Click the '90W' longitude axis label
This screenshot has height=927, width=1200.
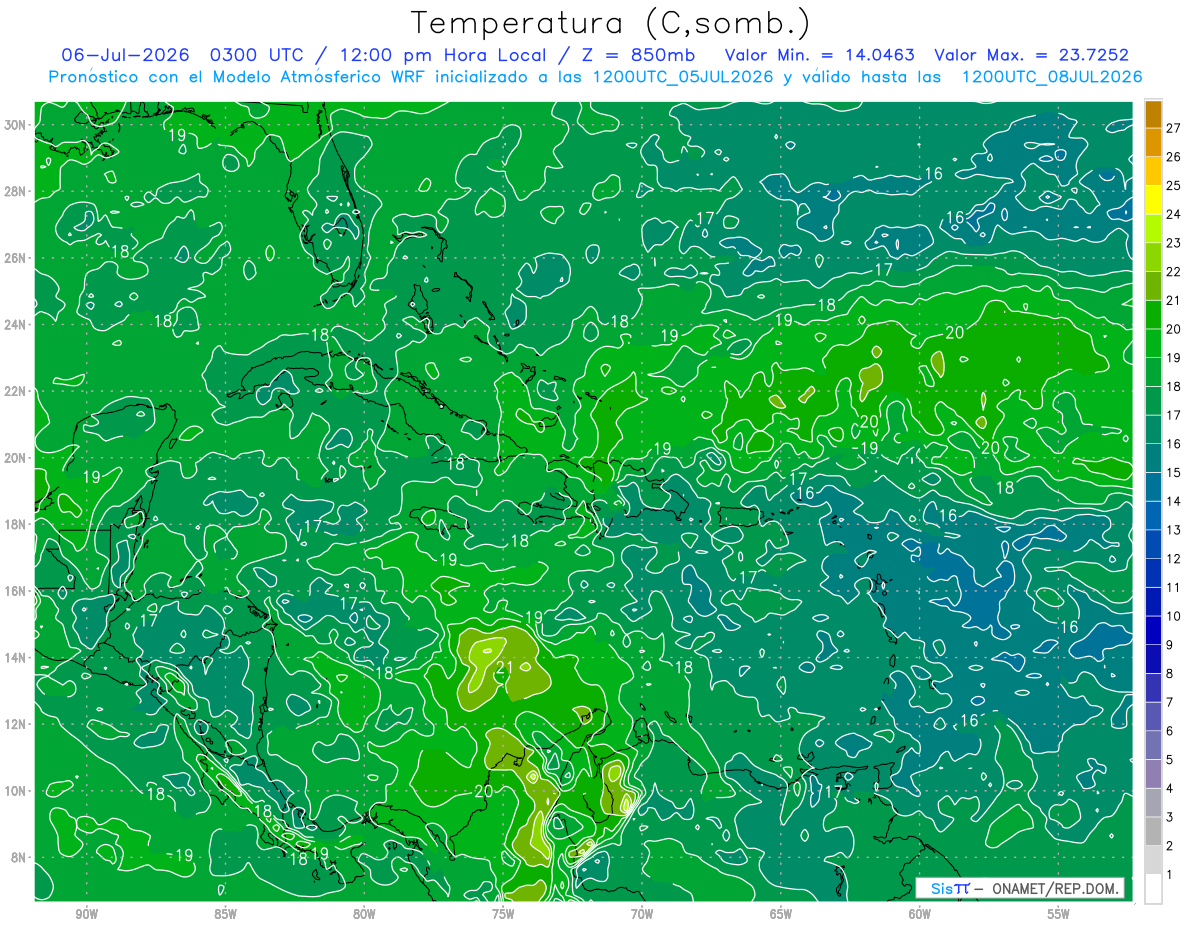click(x=87, y=915)
